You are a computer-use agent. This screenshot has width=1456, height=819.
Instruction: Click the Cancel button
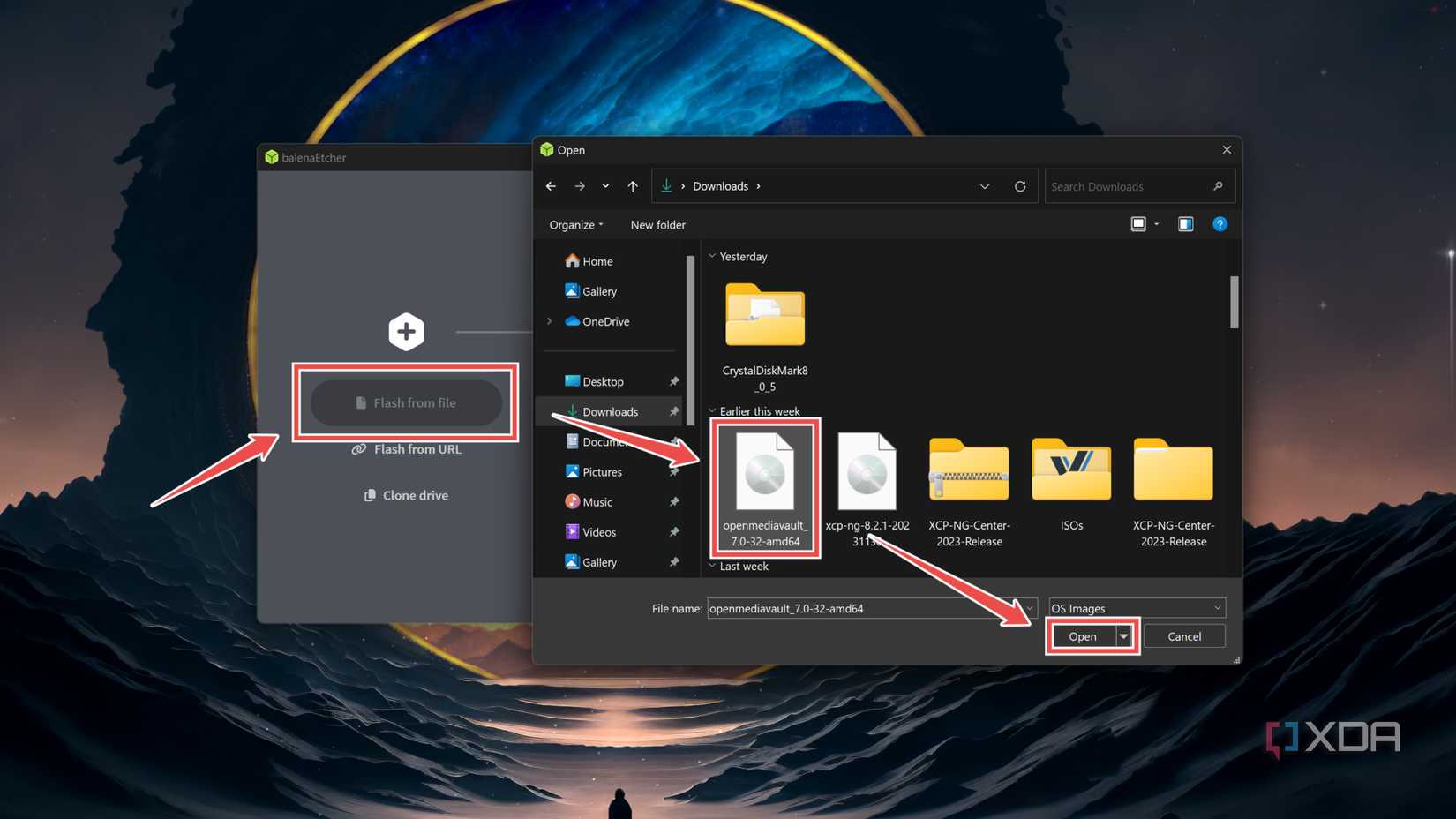click(1184, 636)
